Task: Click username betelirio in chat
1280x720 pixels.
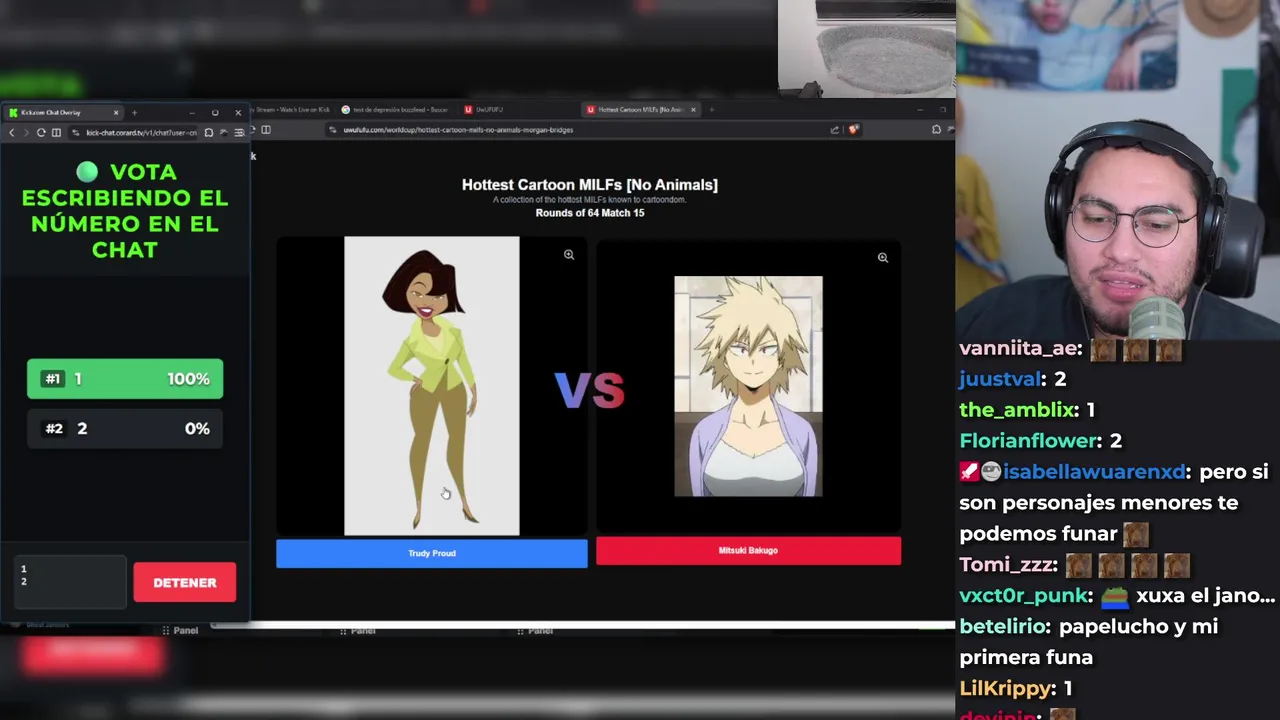Action: tap(1002, 627)
